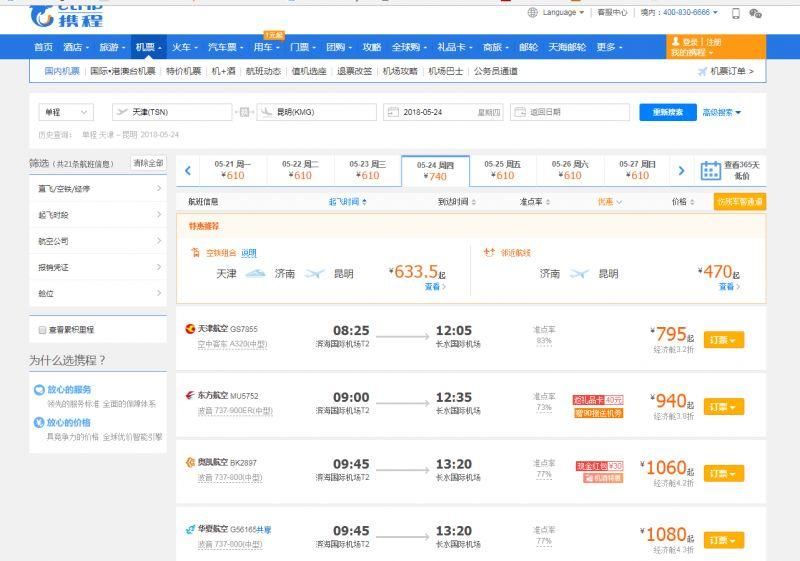Open the 酒店 menu in main nav
Screen dimensions: 800x561
[76, 47]
